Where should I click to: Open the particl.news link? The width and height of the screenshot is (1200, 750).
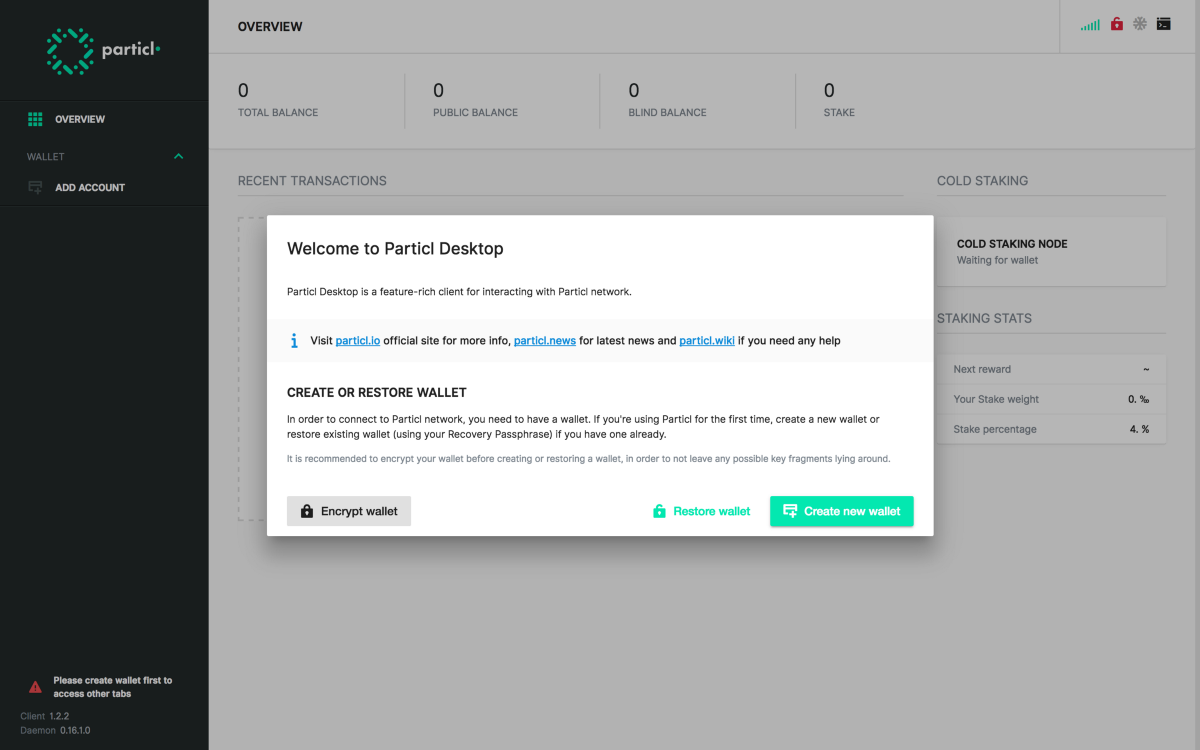click(x=545, y=341)
